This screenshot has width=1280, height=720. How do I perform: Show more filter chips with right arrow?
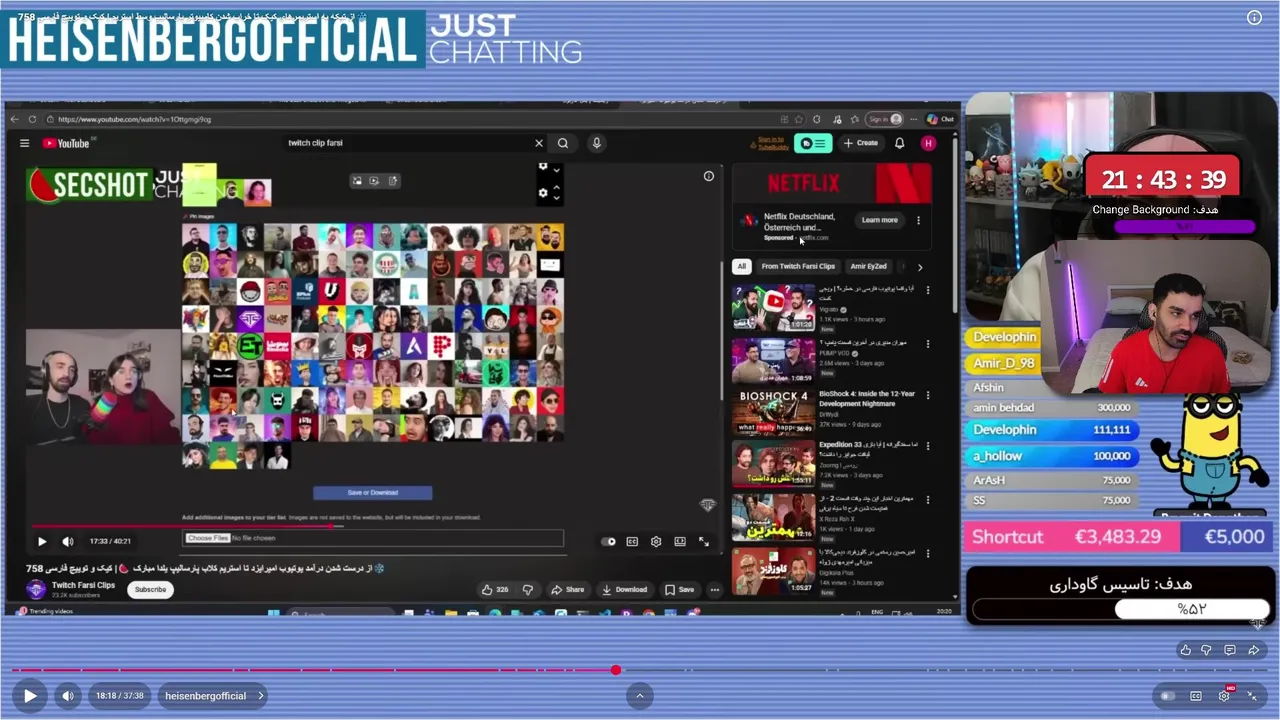920,267
